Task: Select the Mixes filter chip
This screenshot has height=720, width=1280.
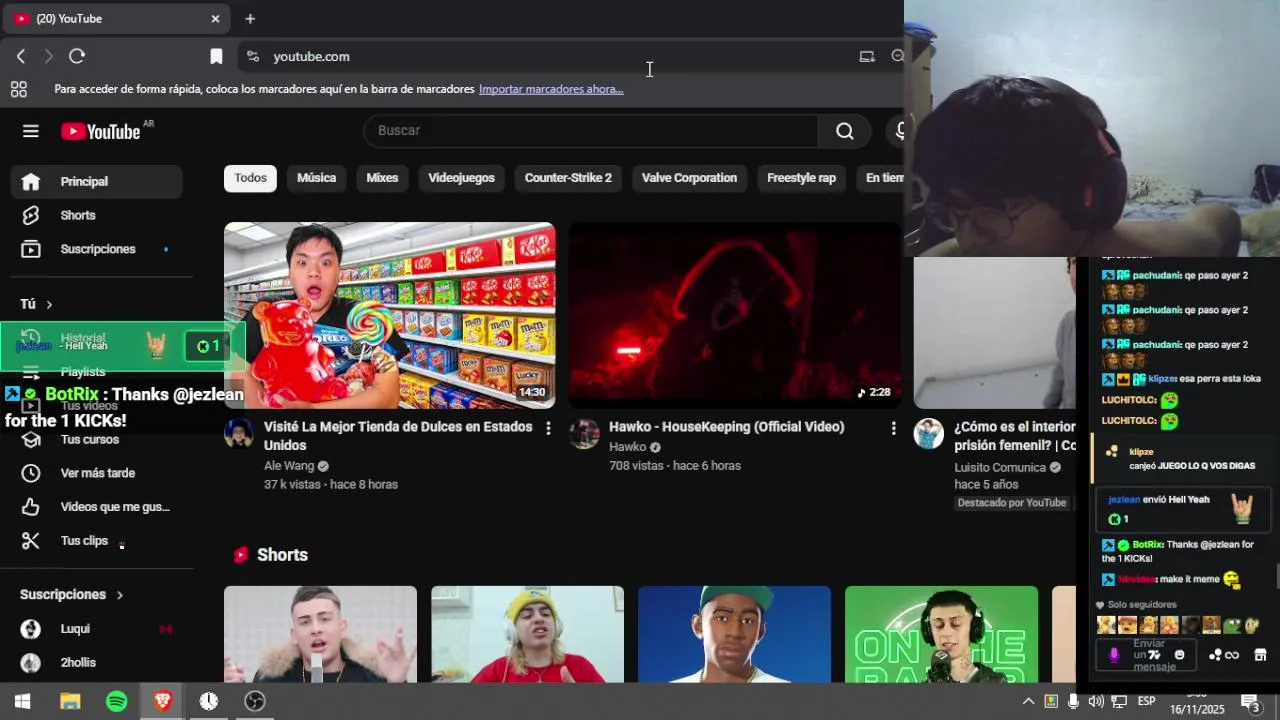Action: (x=382, y=178)
